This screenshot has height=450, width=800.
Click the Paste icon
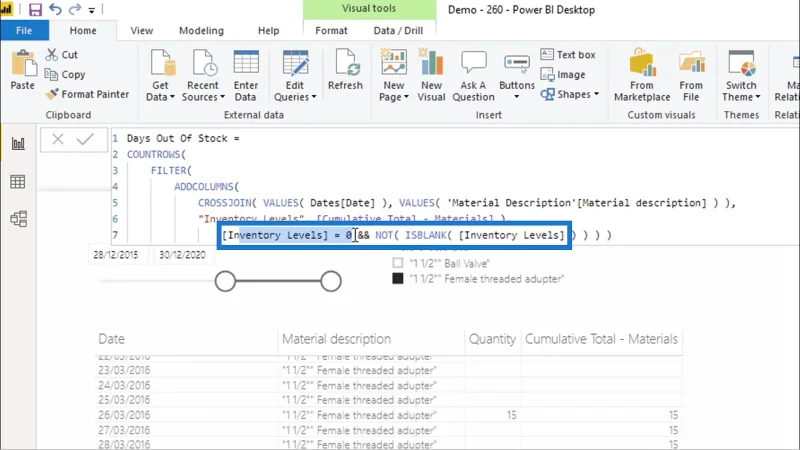(23, 64)
